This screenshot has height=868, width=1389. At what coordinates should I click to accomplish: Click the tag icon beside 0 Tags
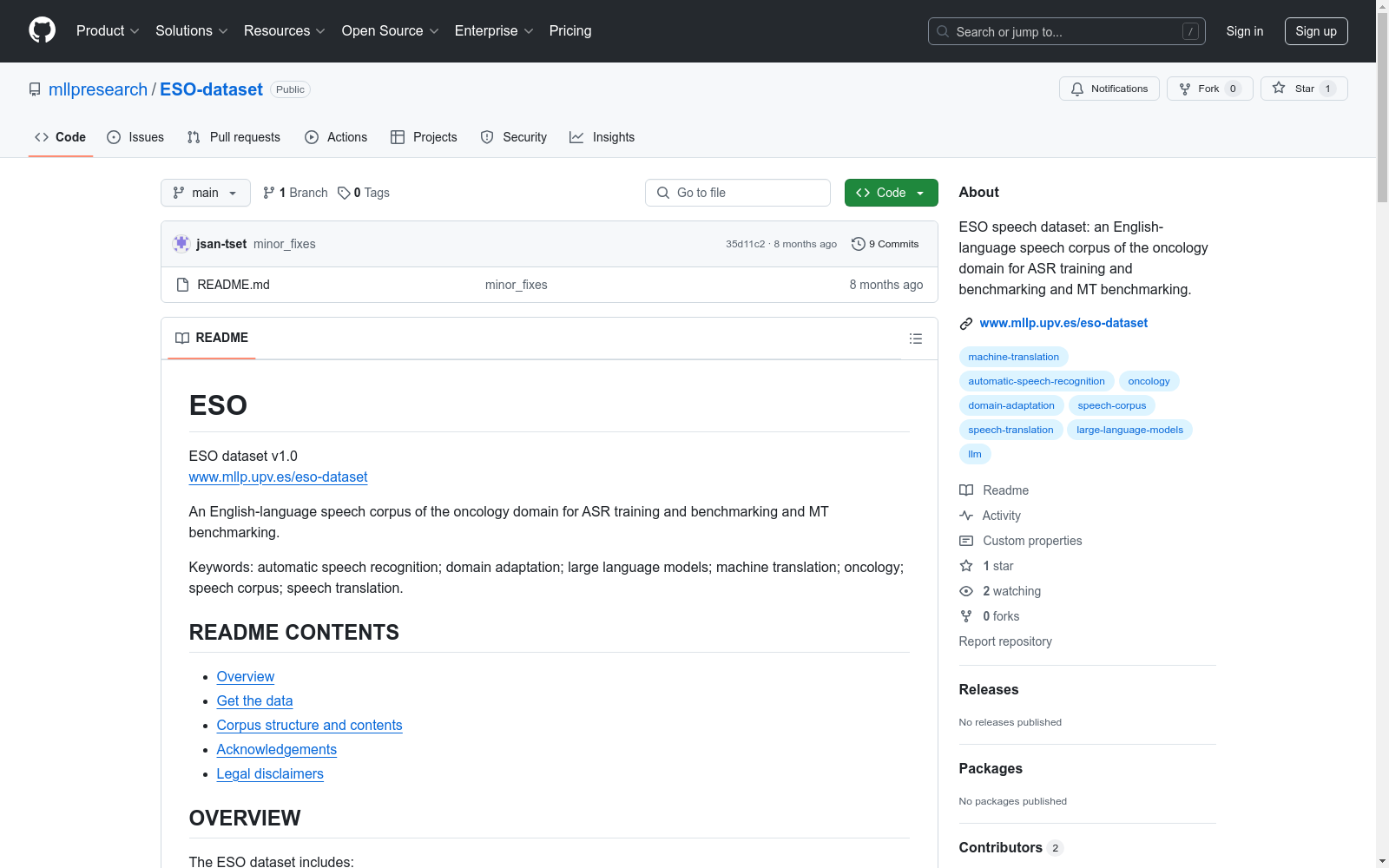coord(344,193)
